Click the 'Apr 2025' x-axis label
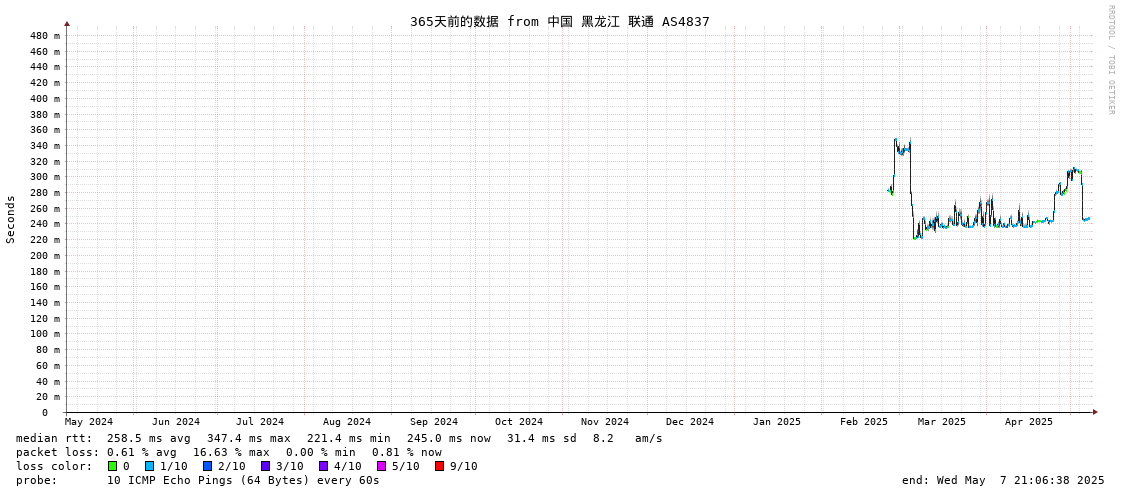1121x494 pixels. (1029, 422)
